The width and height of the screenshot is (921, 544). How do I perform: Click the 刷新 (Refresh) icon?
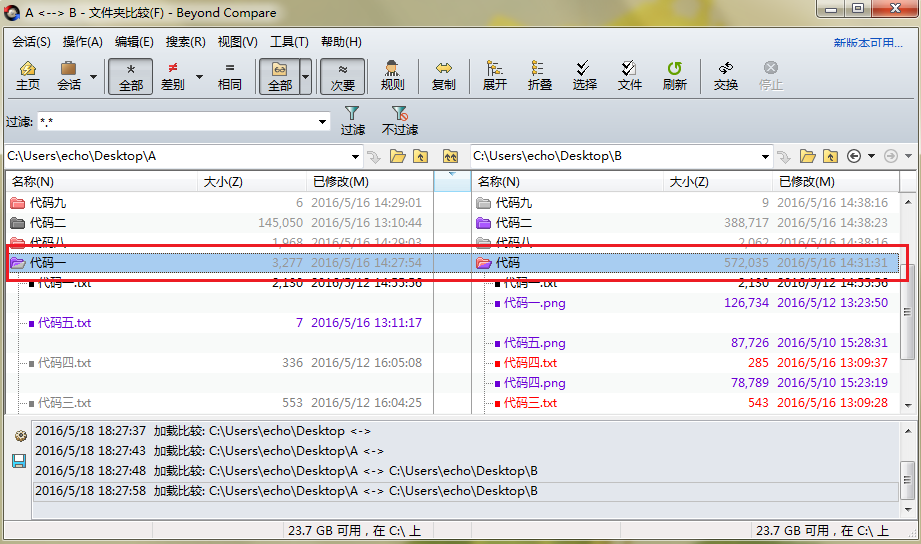point(674,76)
